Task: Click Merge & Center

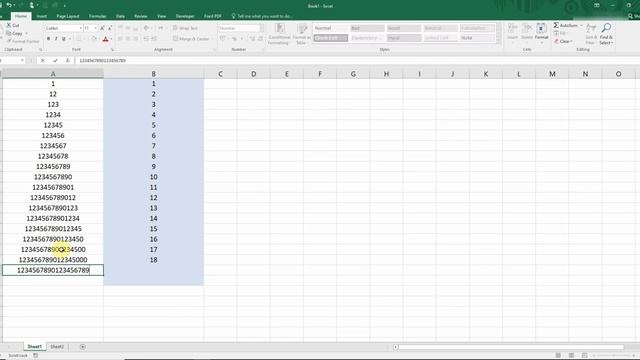Action: [x=191, y=39]
